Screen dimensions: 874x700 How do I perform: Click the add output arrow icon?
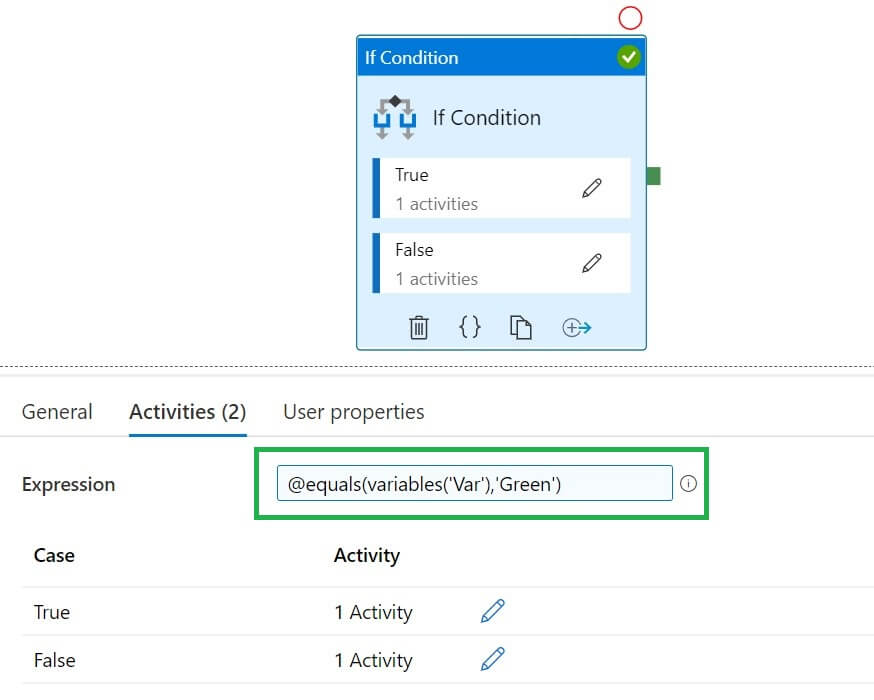pos(577,327)
